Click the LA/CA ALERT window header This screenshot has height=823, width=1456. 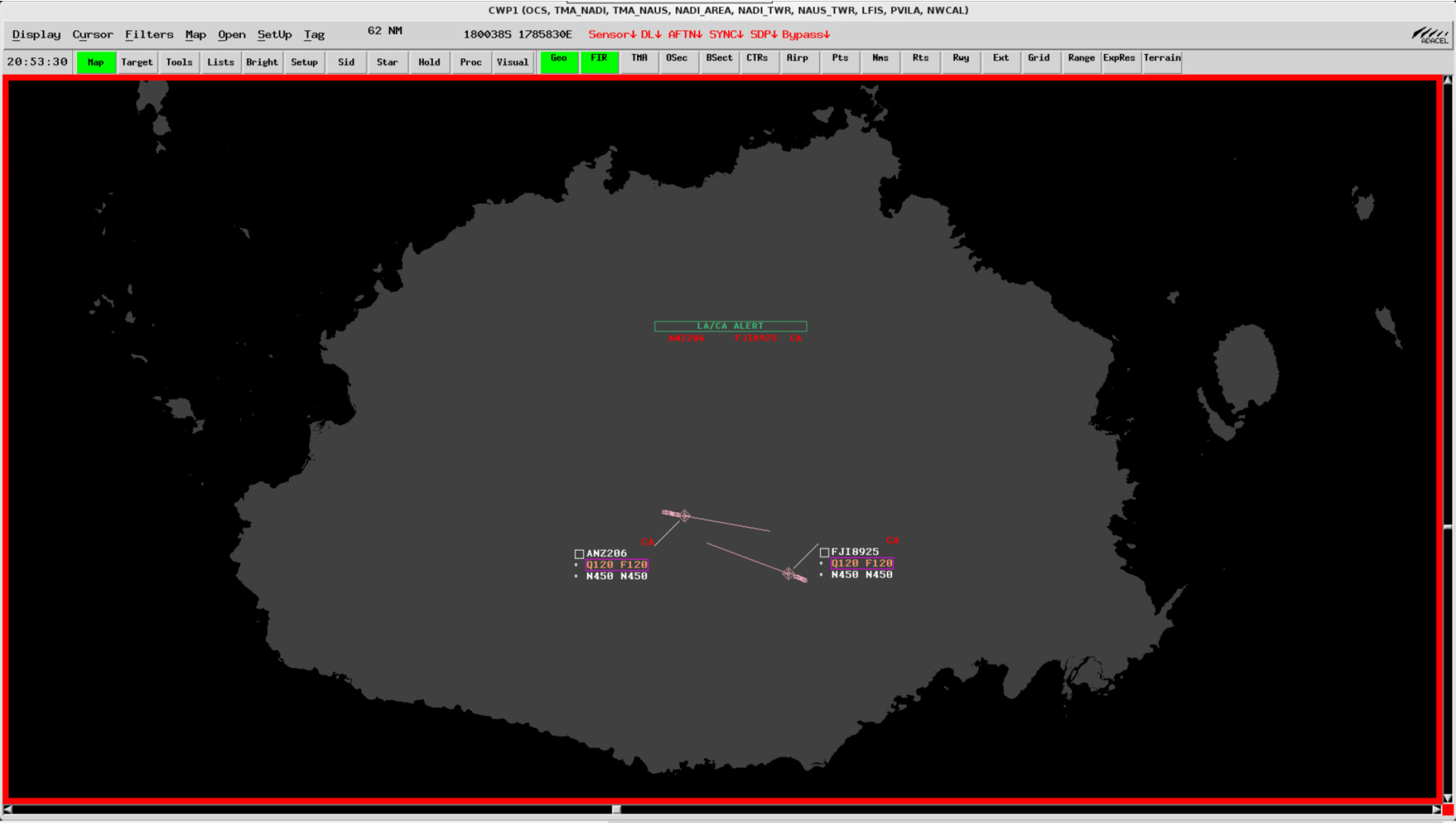[730, 326]
